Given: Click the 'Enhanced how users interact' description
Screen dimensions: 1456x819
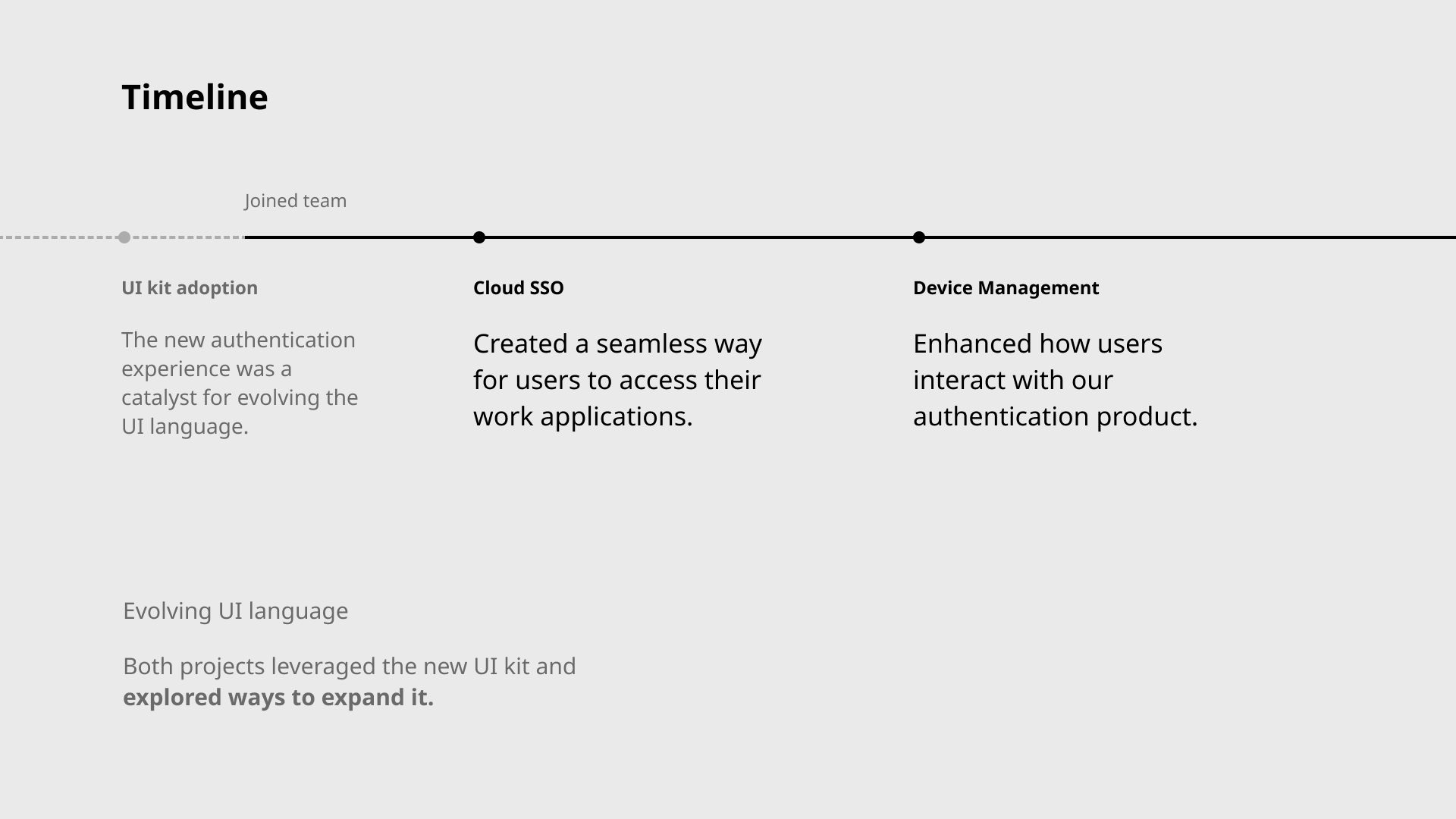Looking at the screenshot, I should point(1055,380).
